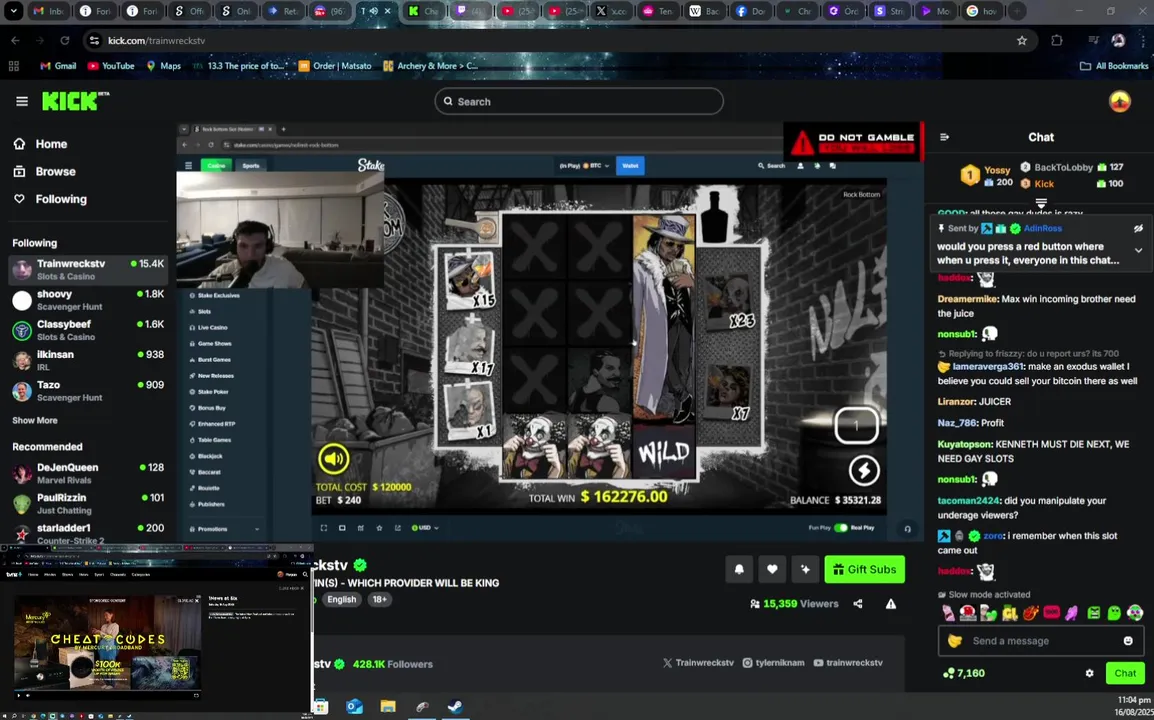Open the emoji picker in the message box

(1128, 640)
